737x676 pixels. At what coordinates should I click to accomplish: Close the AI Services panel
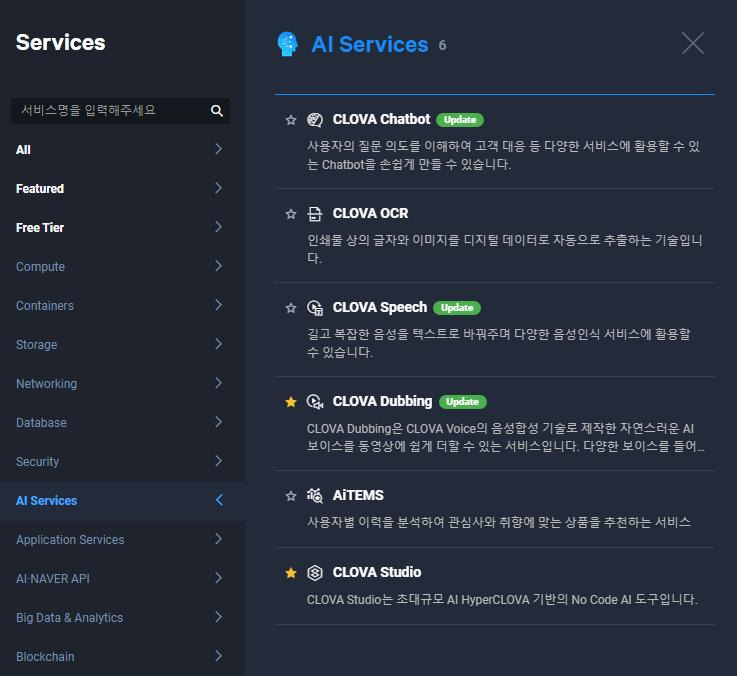click(x=693, y=43)
